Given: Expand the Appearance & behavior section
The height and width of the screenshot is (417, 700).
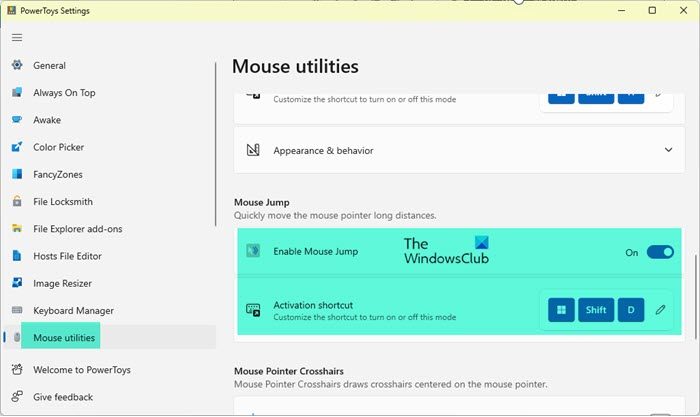Looking at the screenshot, I should 668,150.
